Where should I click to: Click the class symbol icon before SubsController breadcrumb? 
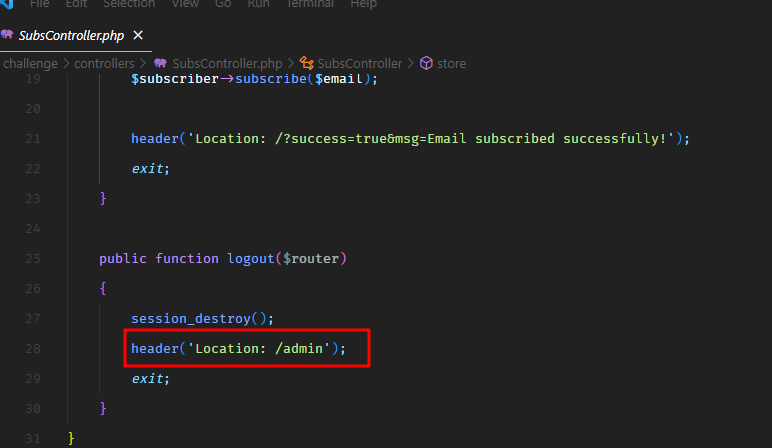[x=307, y=63]
